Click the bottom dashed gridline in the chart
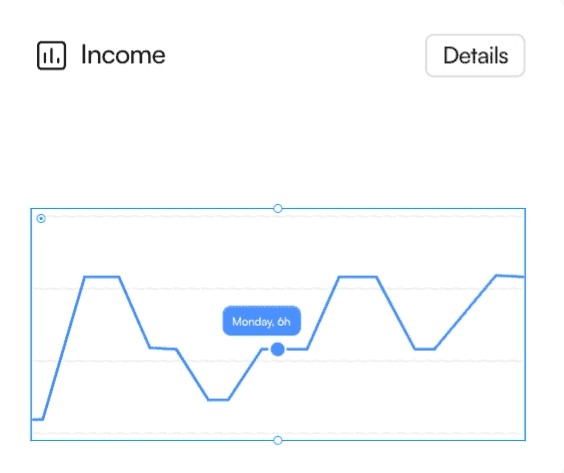 coord(278,433)
